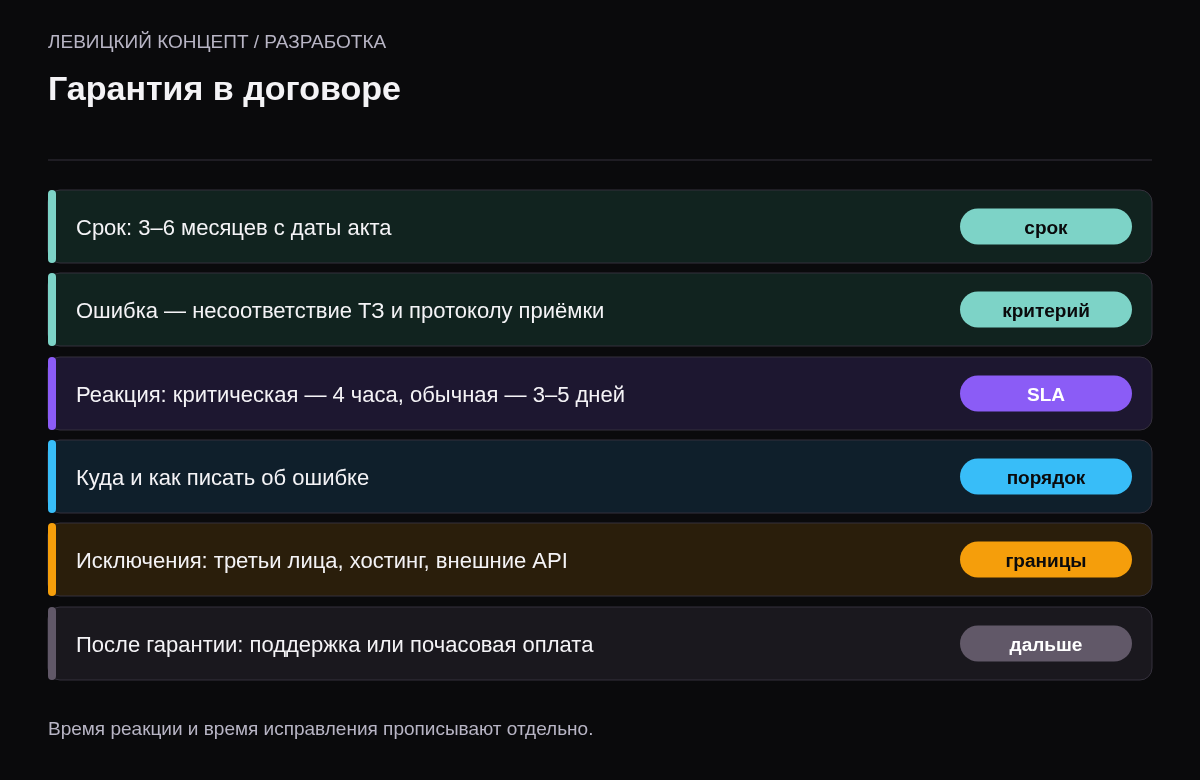Click «После гарантии: поддержка или почасовая оплата»
Screen dimensions: 1200x780
tap(335, 645)
